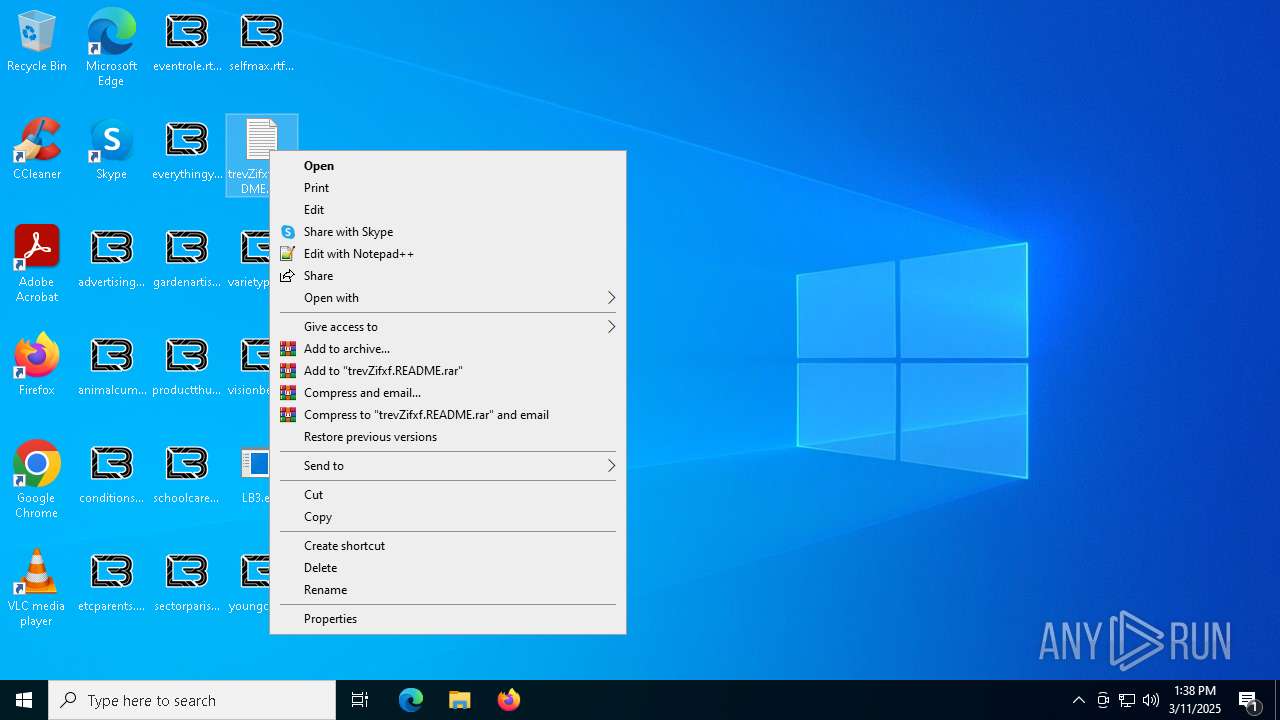Select the schoolcare desktop file
The width and height of the screenshot is (1280, 720).
(x=187, y=474)
